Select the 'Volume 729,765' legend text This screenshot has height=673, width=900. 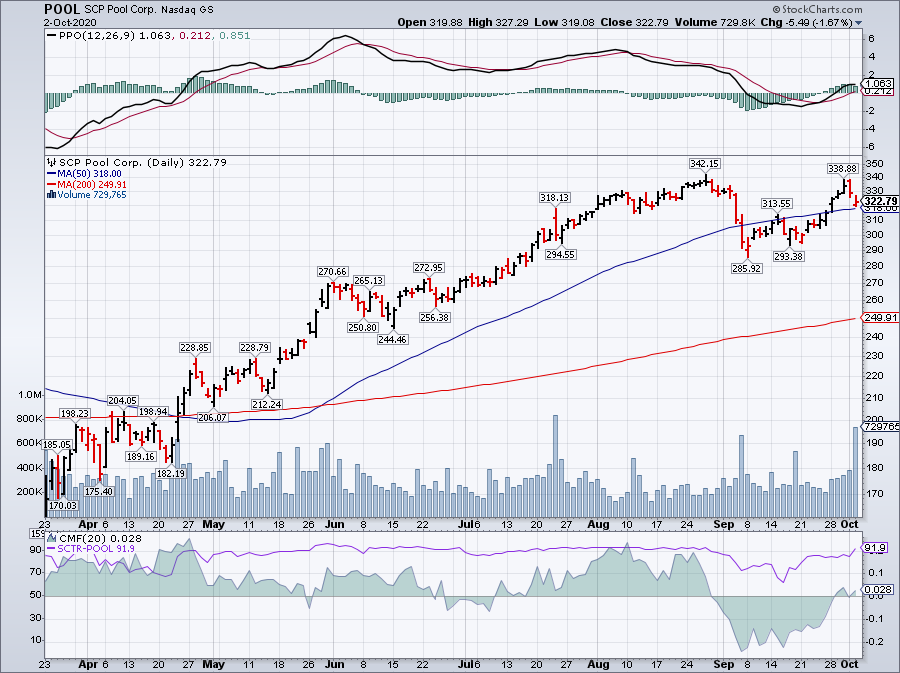click(x=92, y=195)
